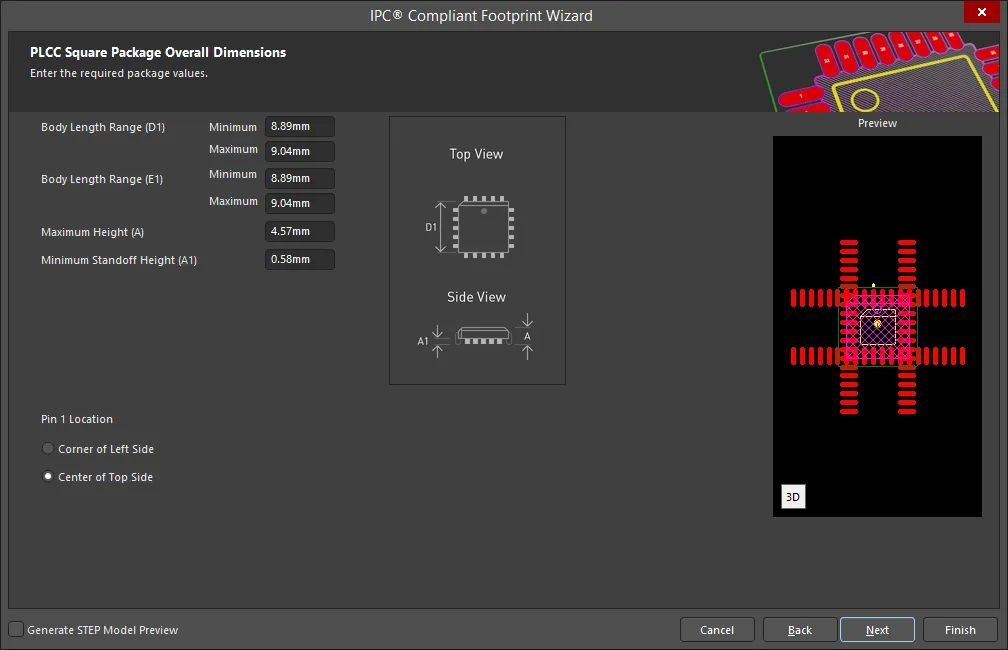Click the Cancel button
Image resolution: width=1008 pixels, height=650 pixels.
point(717,629)
